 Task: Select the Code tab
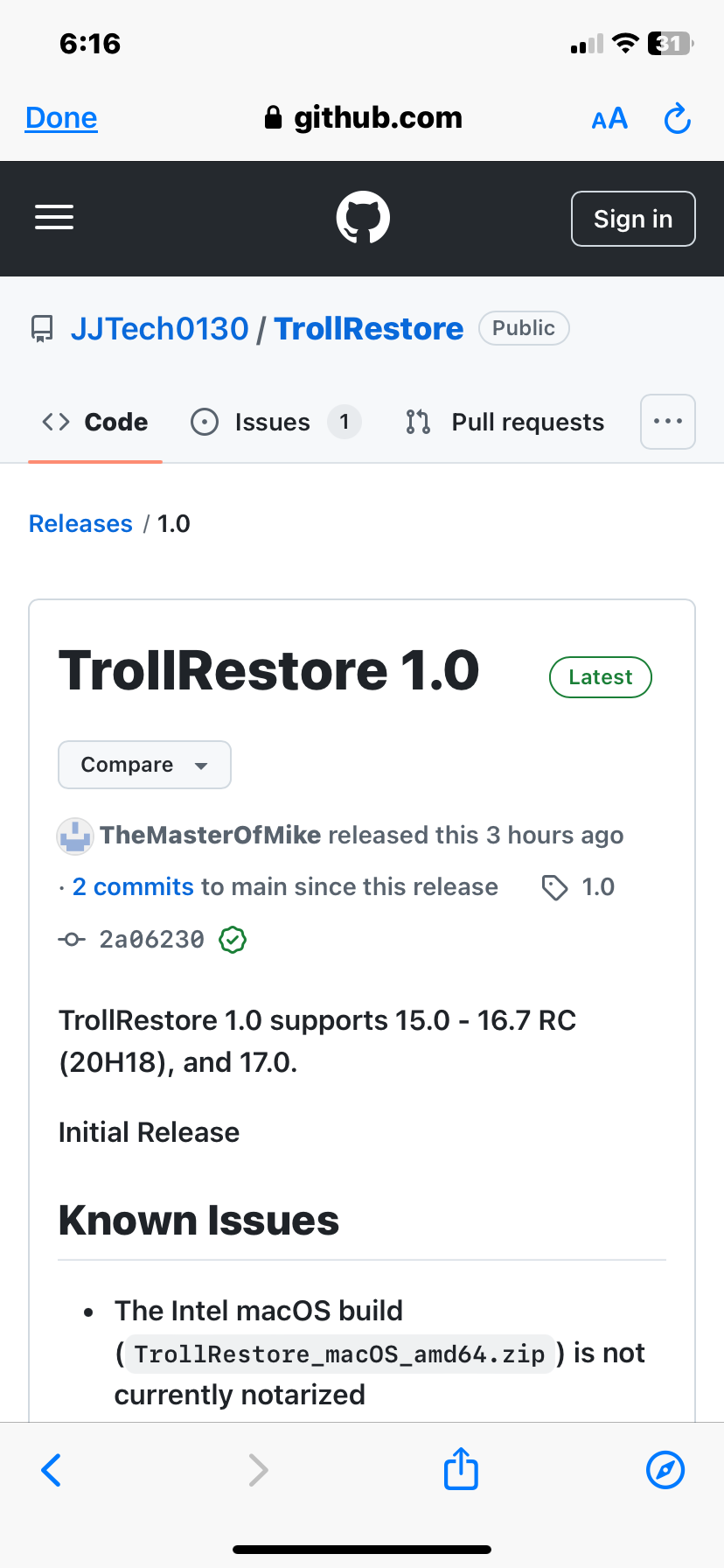coord(95,422)
